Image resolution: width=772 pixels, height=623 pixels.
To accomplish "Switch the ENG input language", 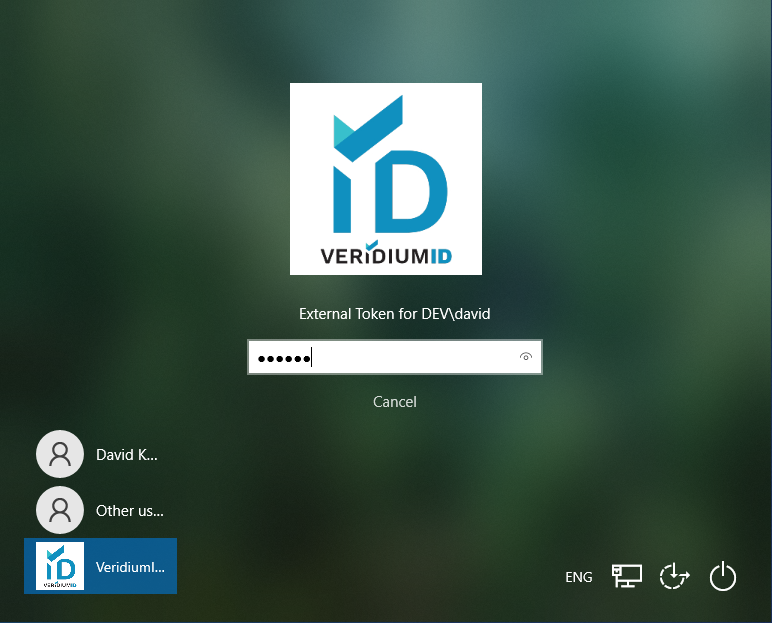I will pos(579,577).
